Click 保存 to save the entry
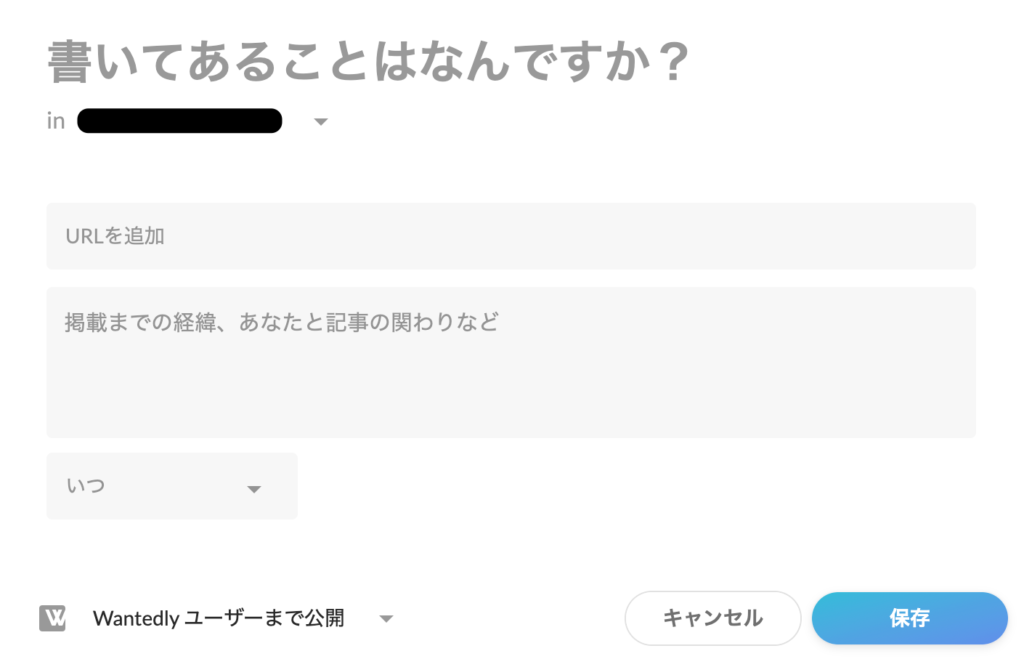The height and width of the screenshot is (667, 1024). coord(909,618)
